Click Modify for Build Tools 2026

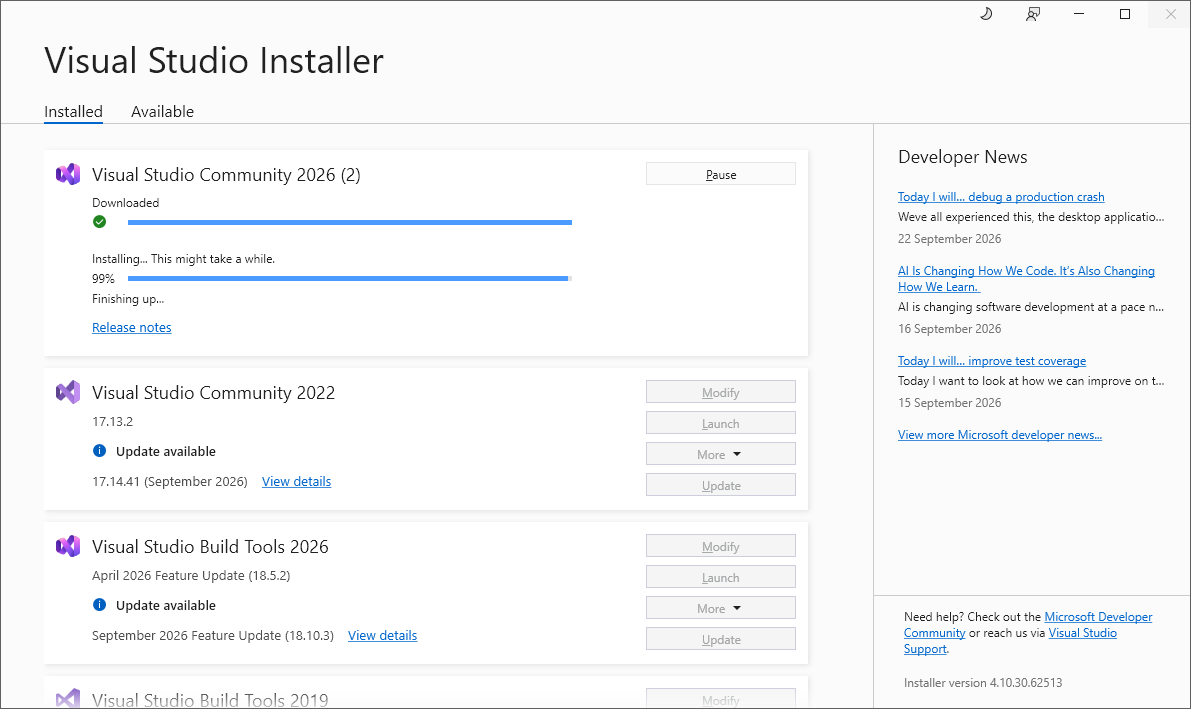[721, 546]
